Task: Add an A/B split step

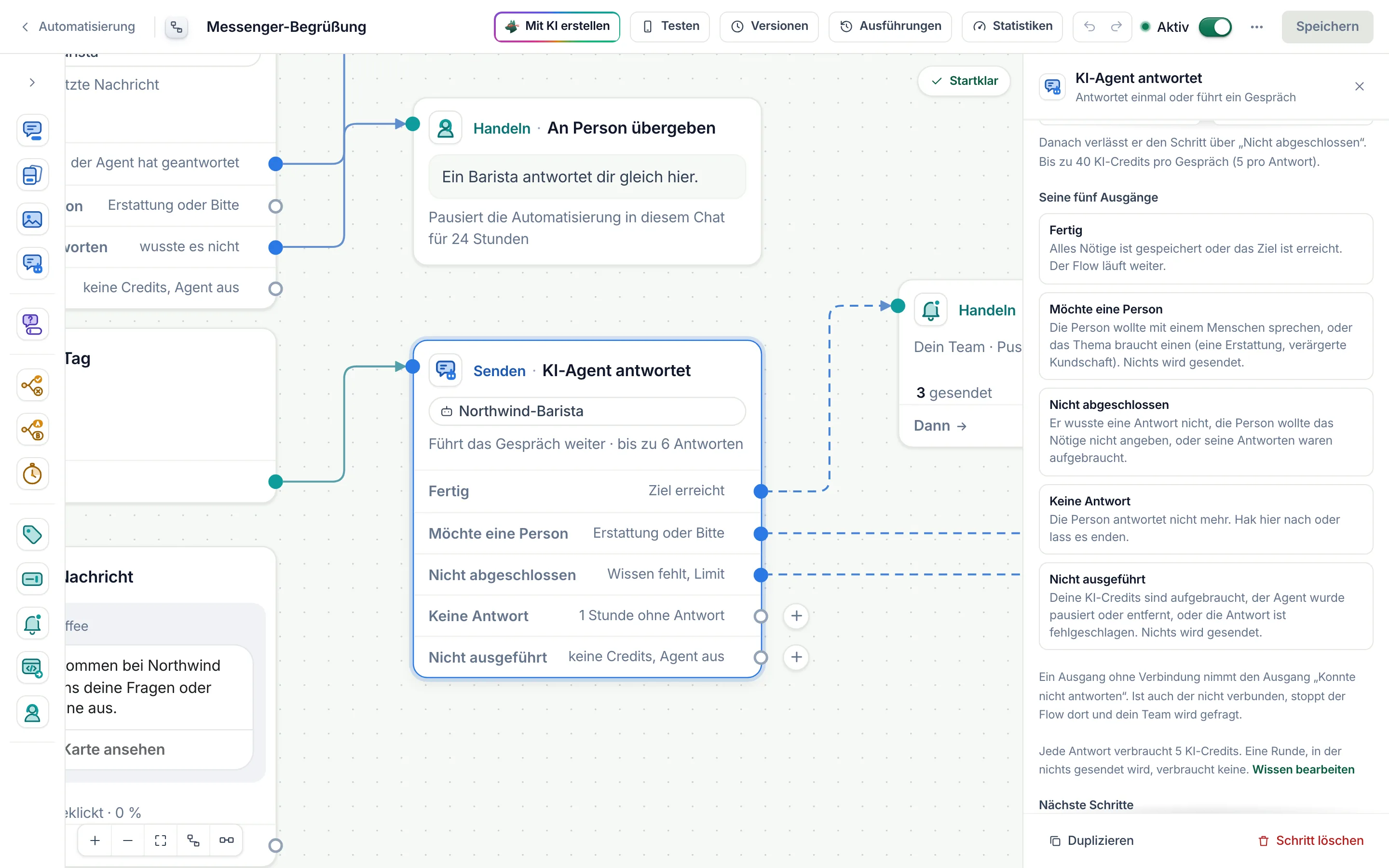Action: [32, 429]
